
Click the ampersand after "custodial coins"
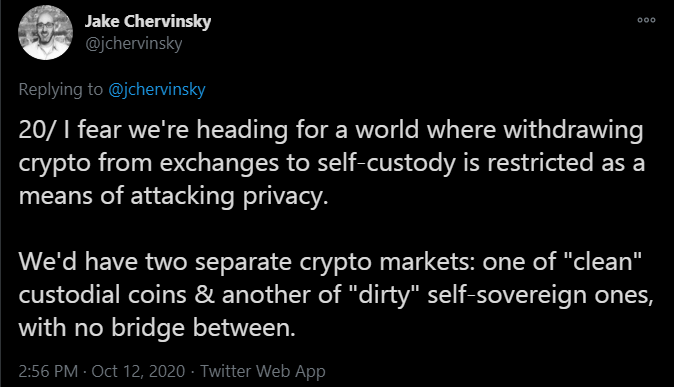pyautogui.click(x=204, y=295)
